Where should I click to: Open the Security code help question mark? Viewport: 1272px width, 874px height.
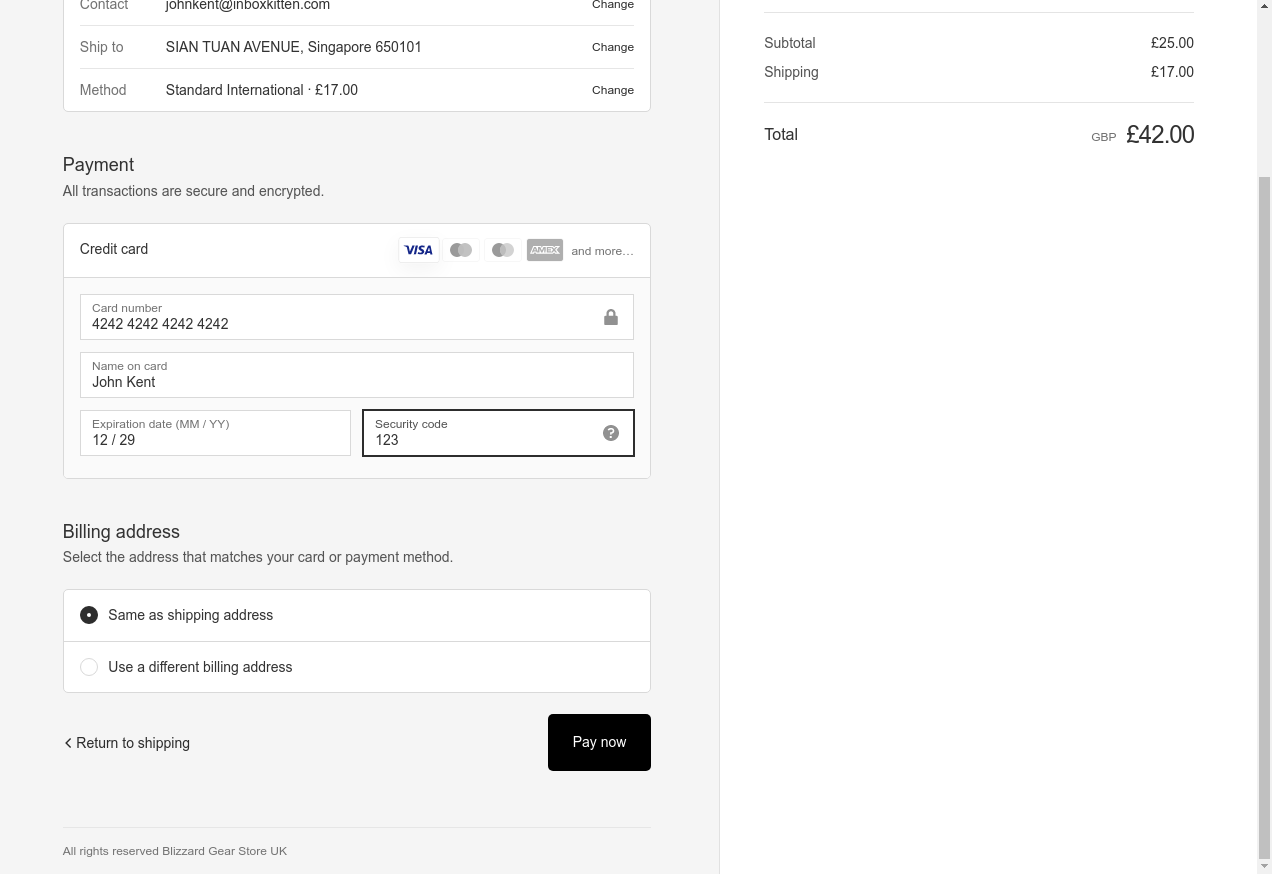pyautogui.click(x=611, y=433)
